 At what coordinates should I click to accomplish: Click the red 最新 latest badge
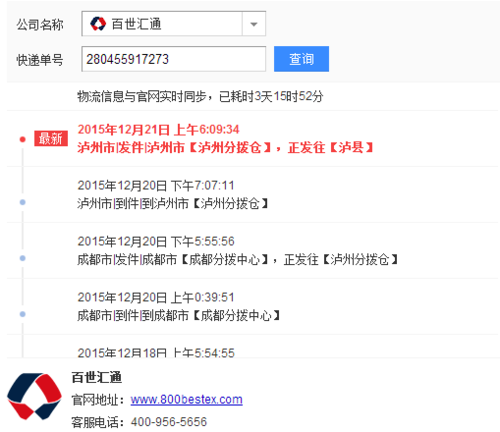tap(51, 138)
